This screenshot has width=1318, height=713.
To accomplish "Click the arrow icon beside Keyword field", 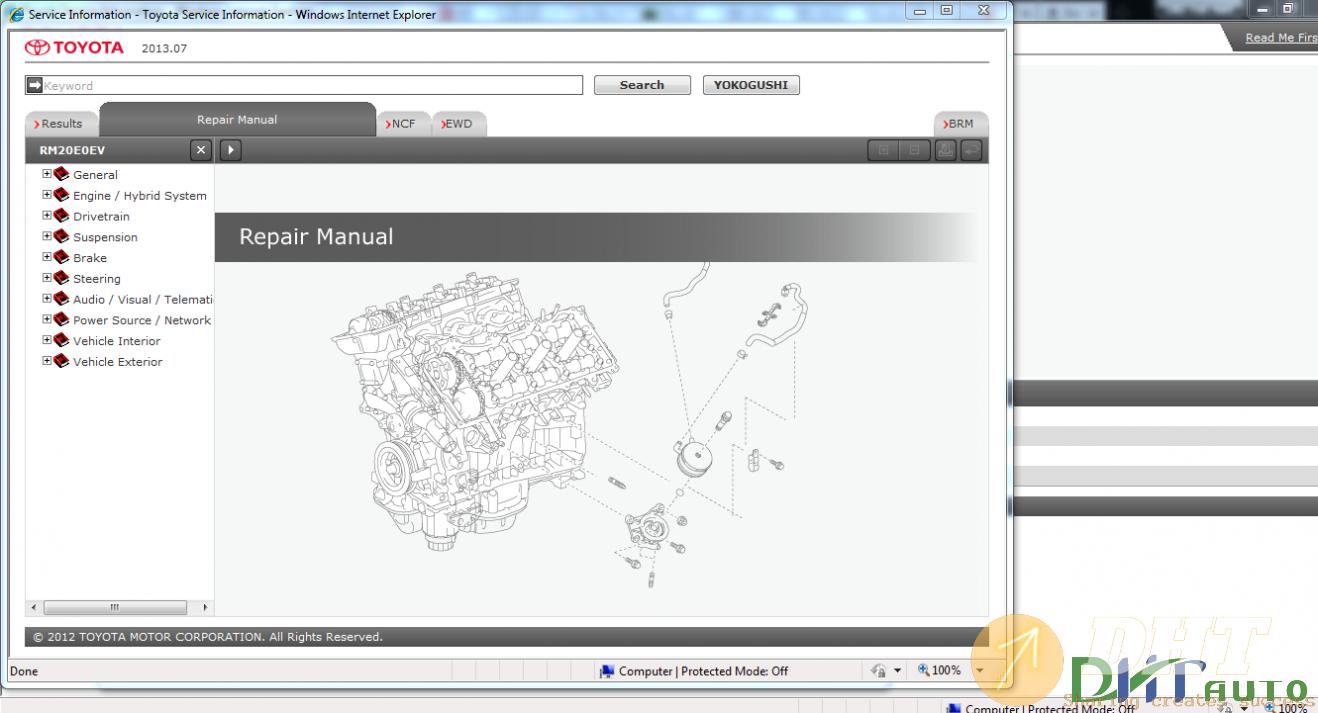I will tap(34, 85).
